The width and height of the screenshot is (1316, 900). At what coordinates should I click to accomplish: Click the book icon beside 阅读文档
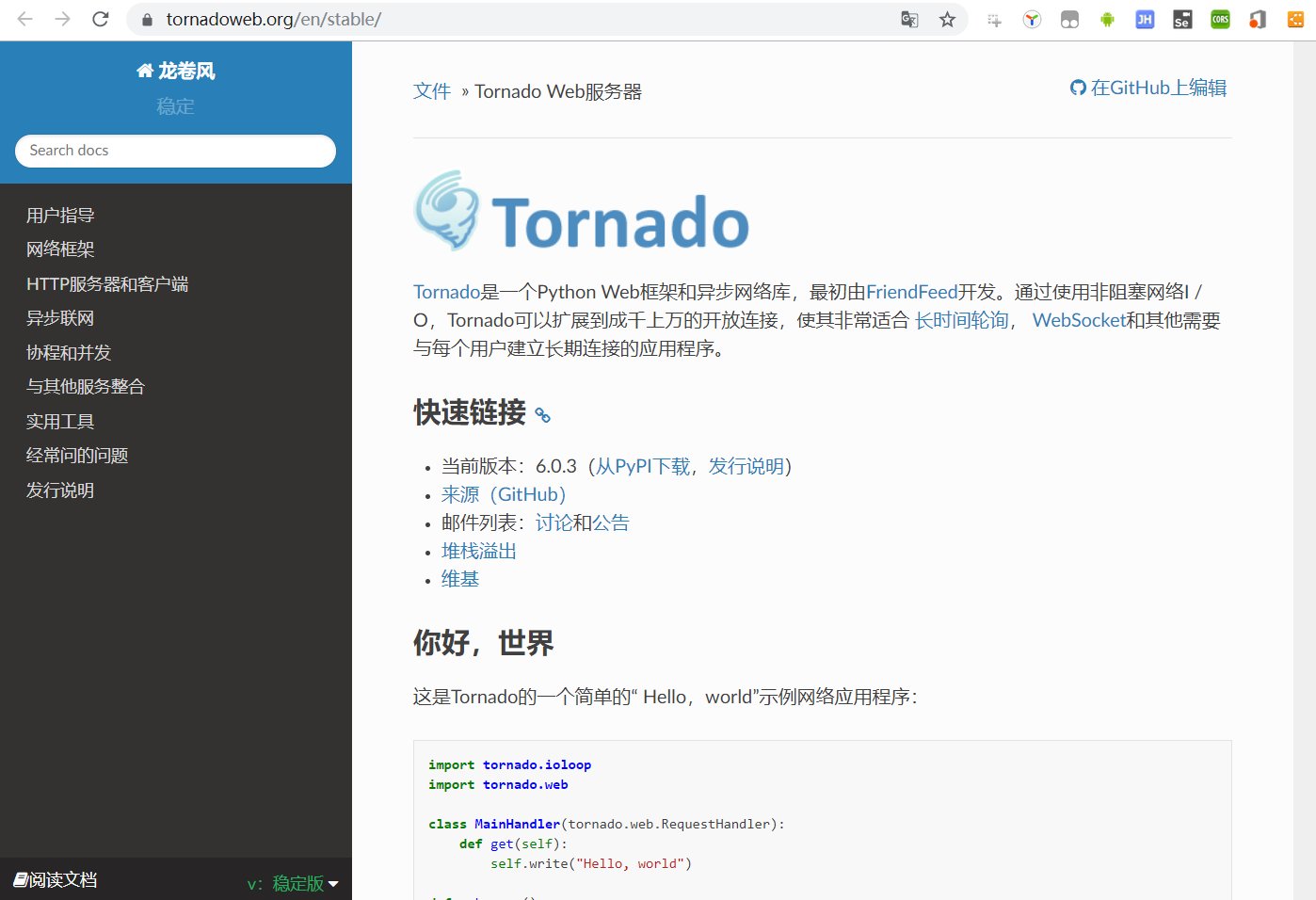click(21, 879)
